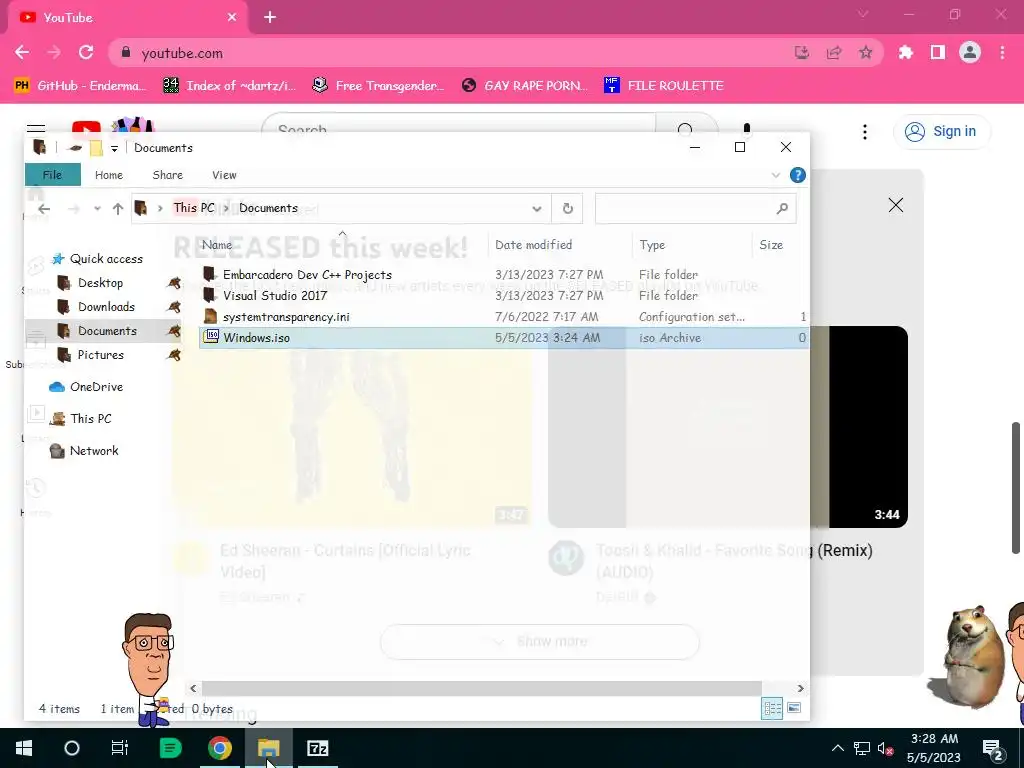Image resolution: width=1024 pixels, height=768 pixels.
Task: Share this page via Chrome share icon
Action: 834,52
